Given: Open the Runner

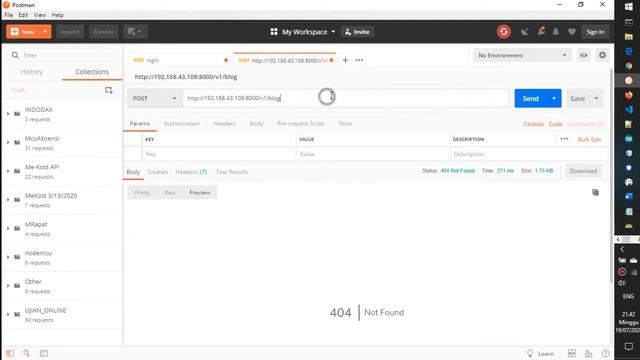Looking at the screenshot, I should click(103, 32).
